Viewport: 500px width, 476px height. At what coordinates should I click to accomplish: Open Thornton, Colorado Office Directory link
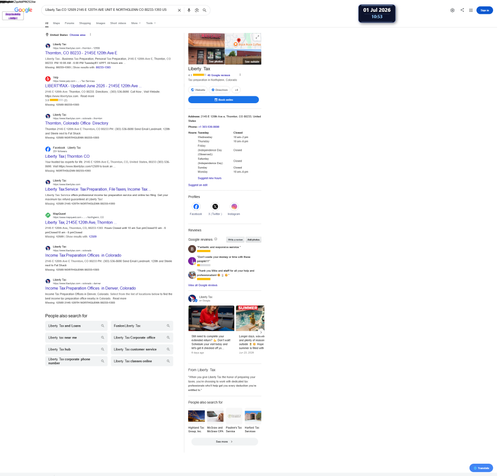point(77,123)
